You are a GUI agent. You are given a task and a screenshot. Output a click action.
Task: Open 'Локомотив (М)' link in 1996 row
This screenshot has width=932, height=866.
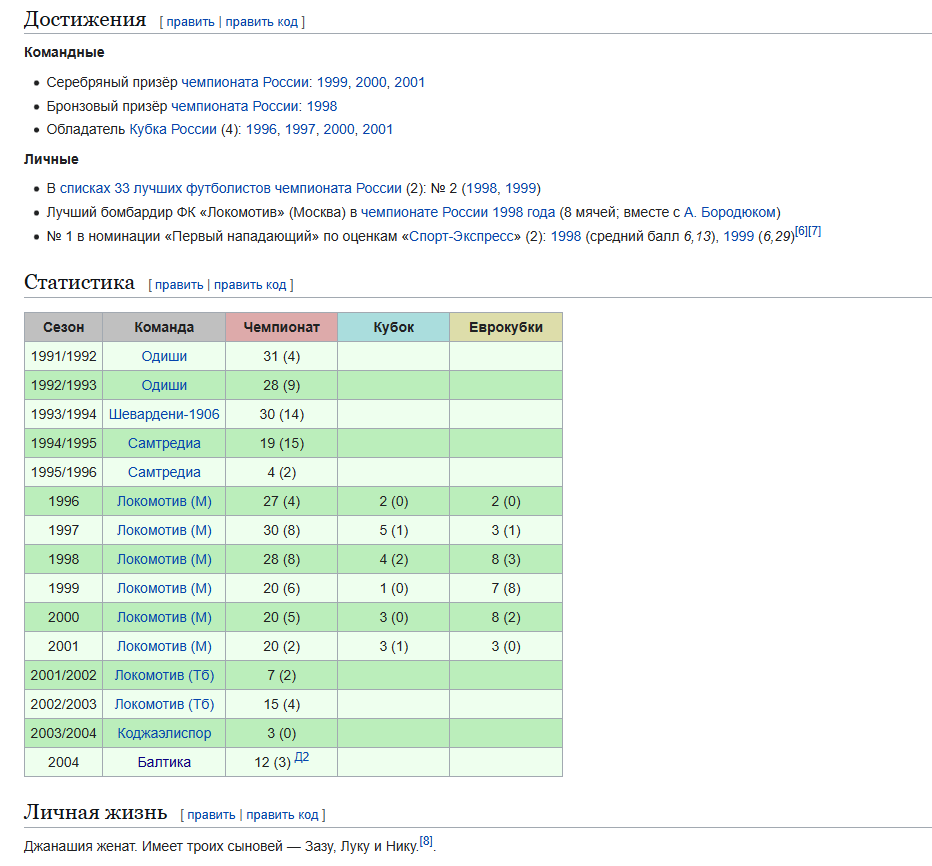pos(164,501)
